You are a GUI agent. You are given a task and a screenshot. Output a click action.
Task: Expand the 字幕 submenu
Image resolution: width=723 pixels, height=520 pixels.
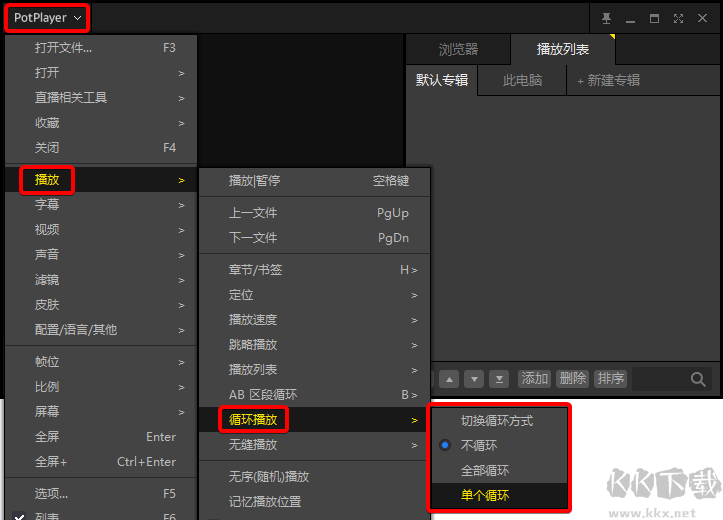[x=101, y=205]
